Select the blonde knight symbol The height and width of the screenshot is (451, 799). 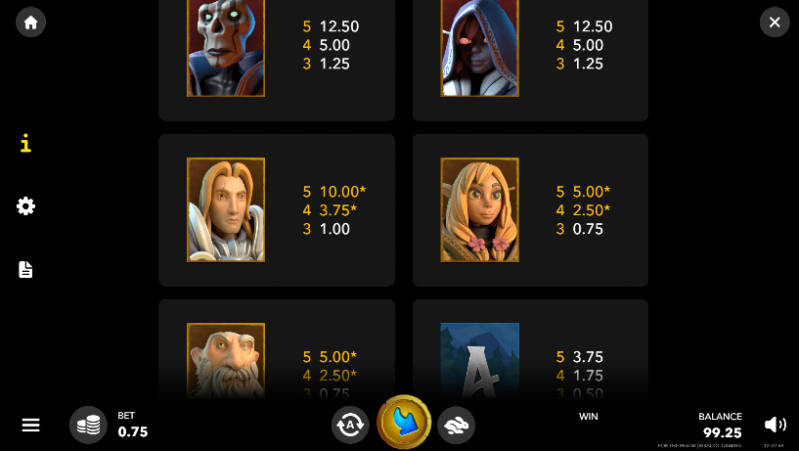click(226, 209)
